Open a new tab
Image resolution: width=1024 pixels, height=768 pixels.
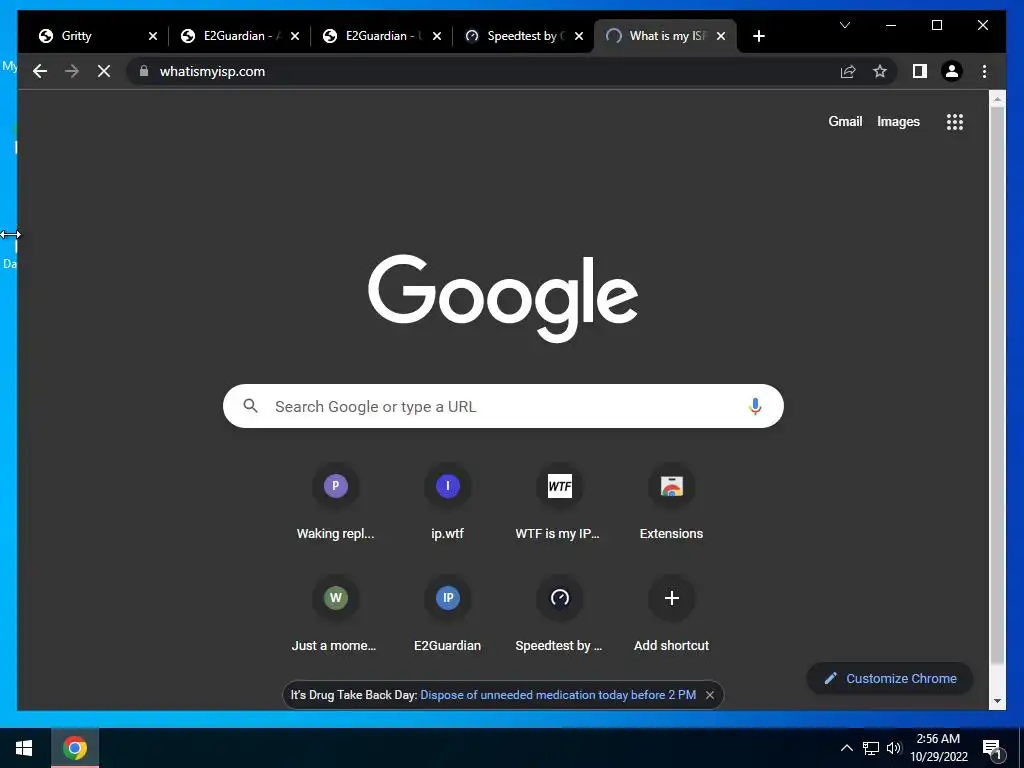click(x=758, y=36)
